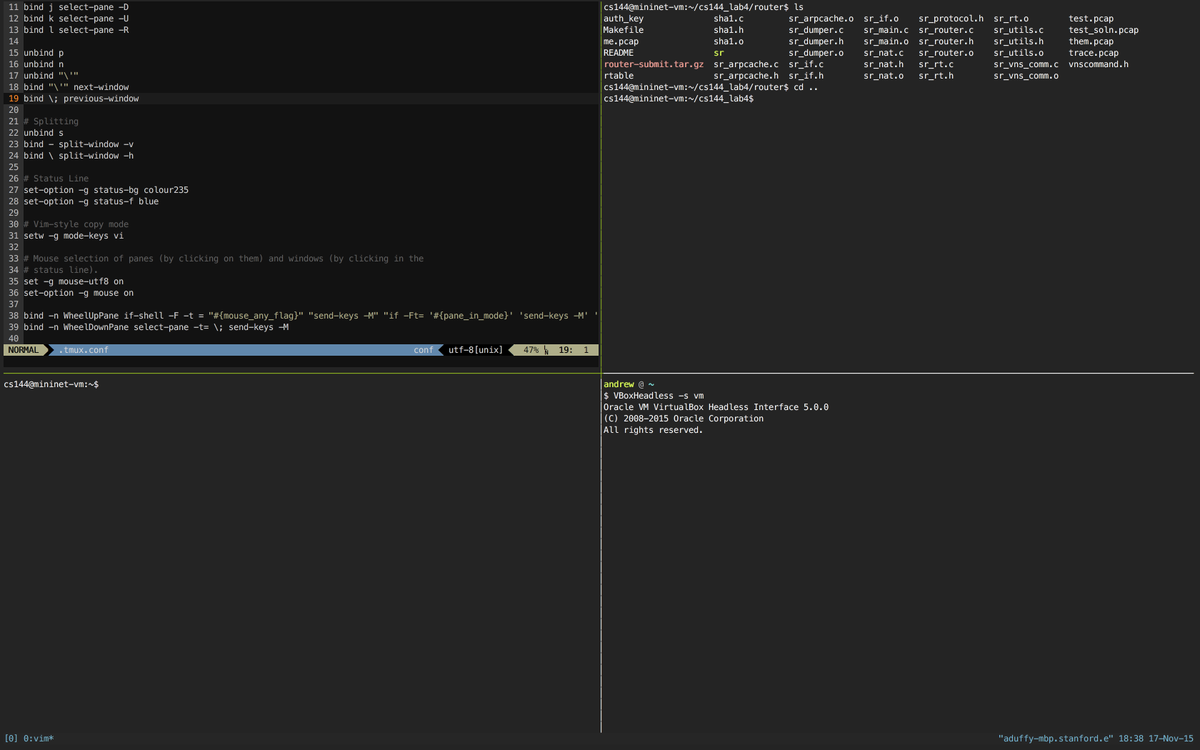Click the 17-Nov-15 date in tmux status bar
Viewport: 1200px width, 750px height.
[1172, 738]
